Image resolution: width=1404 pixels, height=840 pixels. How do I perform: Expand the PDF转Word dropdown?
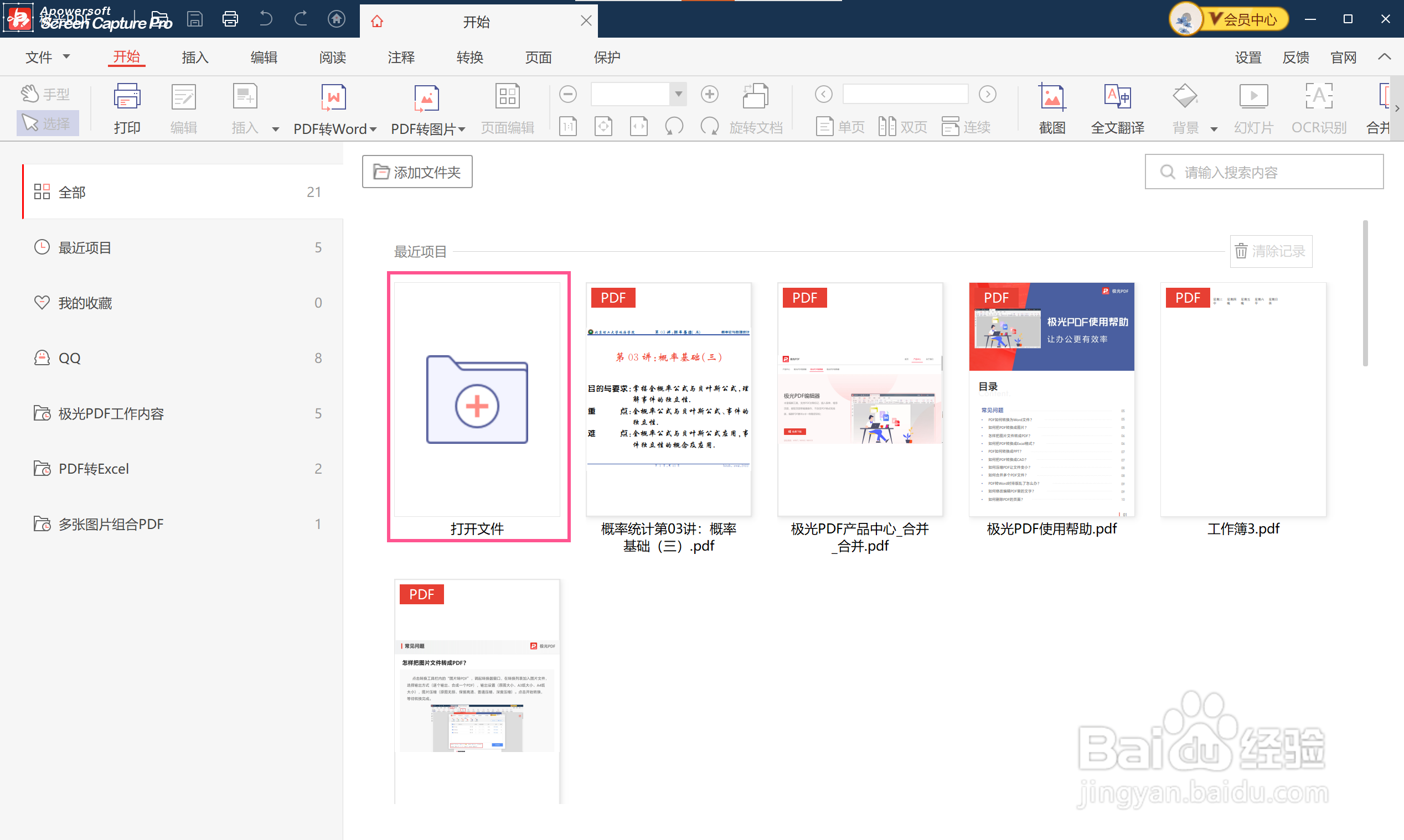[373, 129]
